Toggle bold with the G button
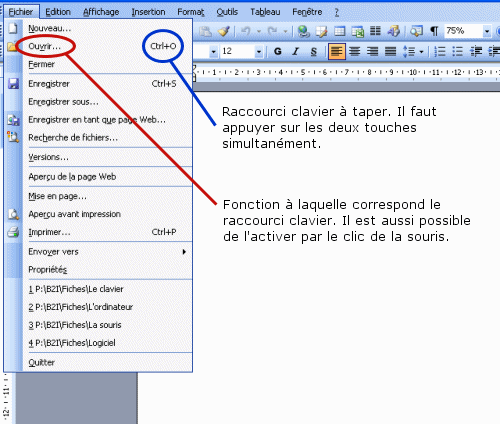 click(278, 51)
